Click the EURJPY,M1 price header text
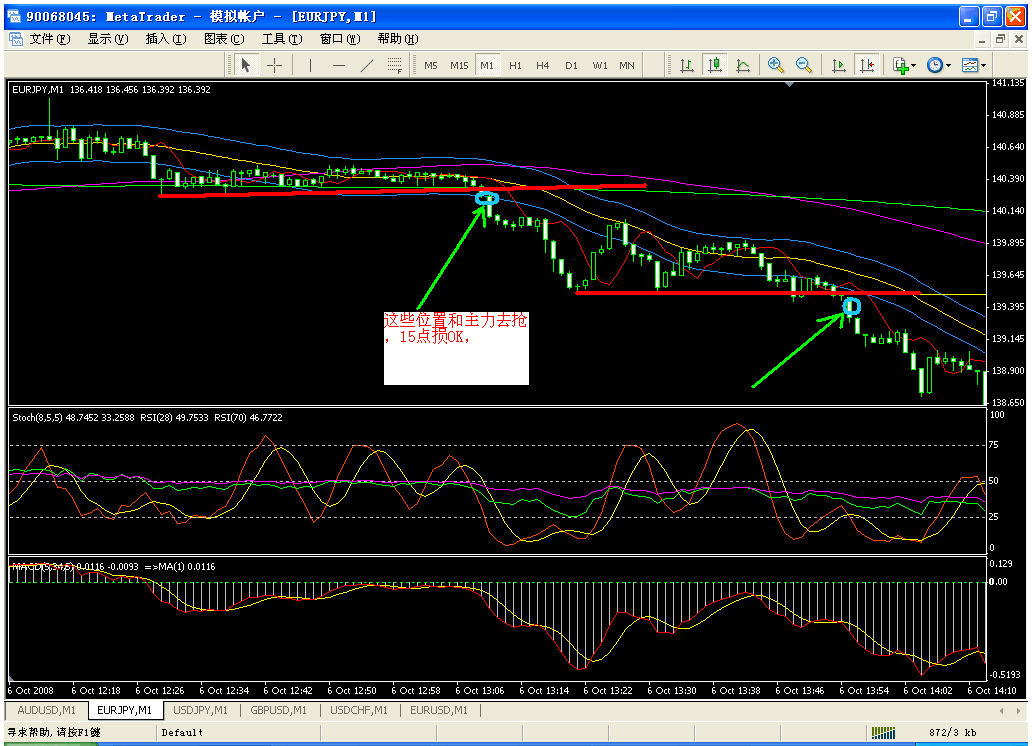1032x746 pixels. tap(111, 90)
